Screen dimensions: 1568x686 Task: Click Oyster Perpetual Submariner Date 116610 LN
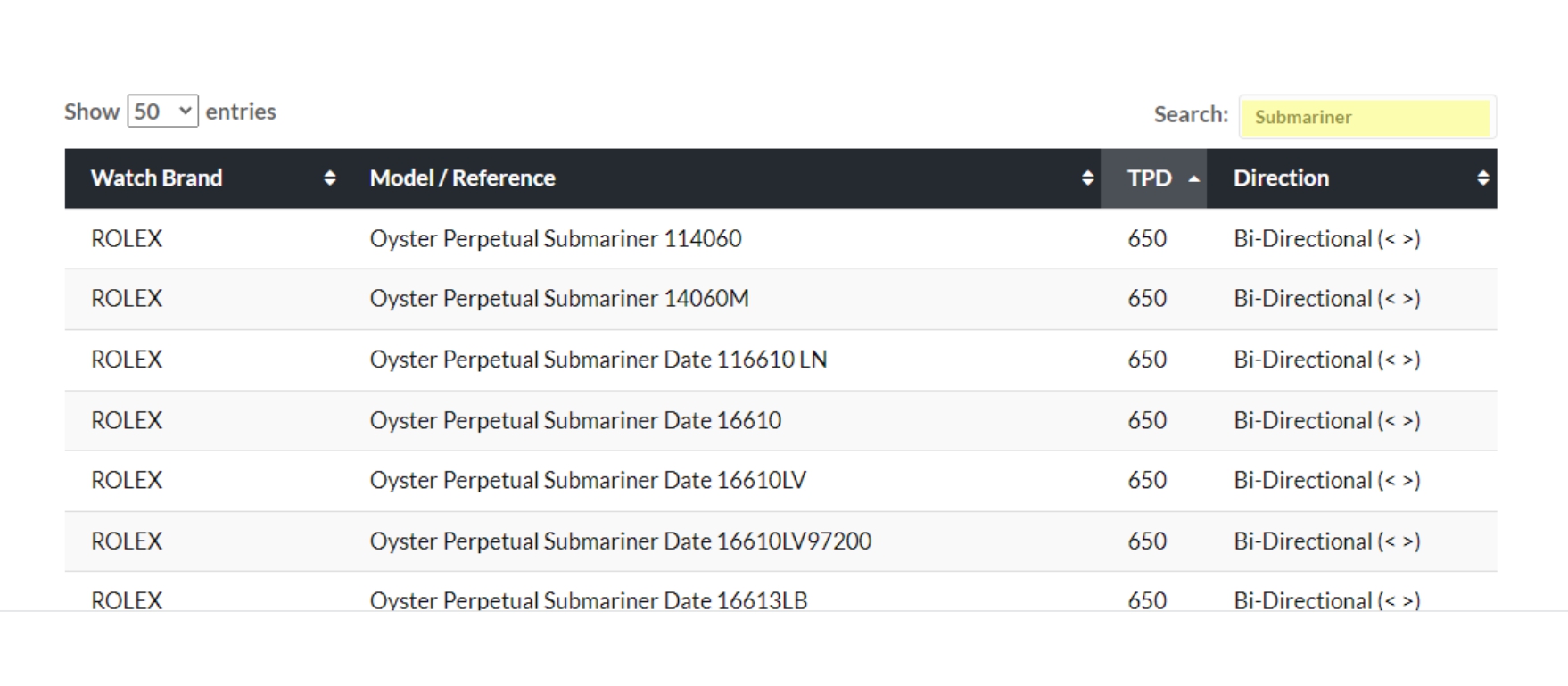(x=598, y=360)
